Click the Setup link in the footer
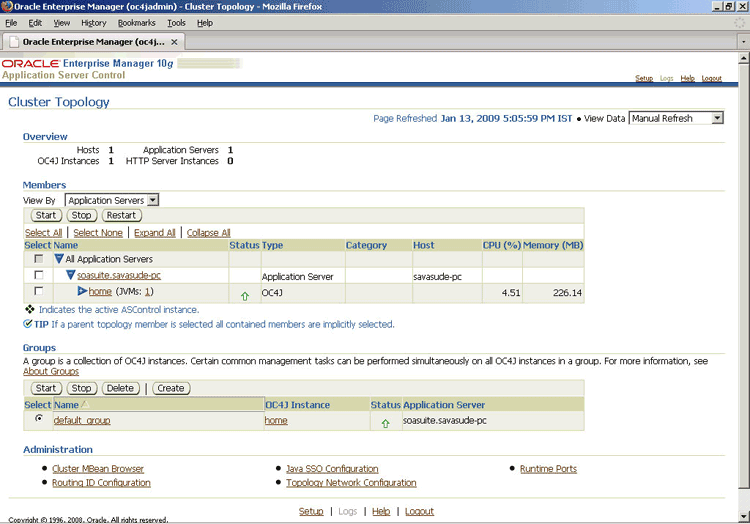 pyautogui.click(x=311, y=511)
